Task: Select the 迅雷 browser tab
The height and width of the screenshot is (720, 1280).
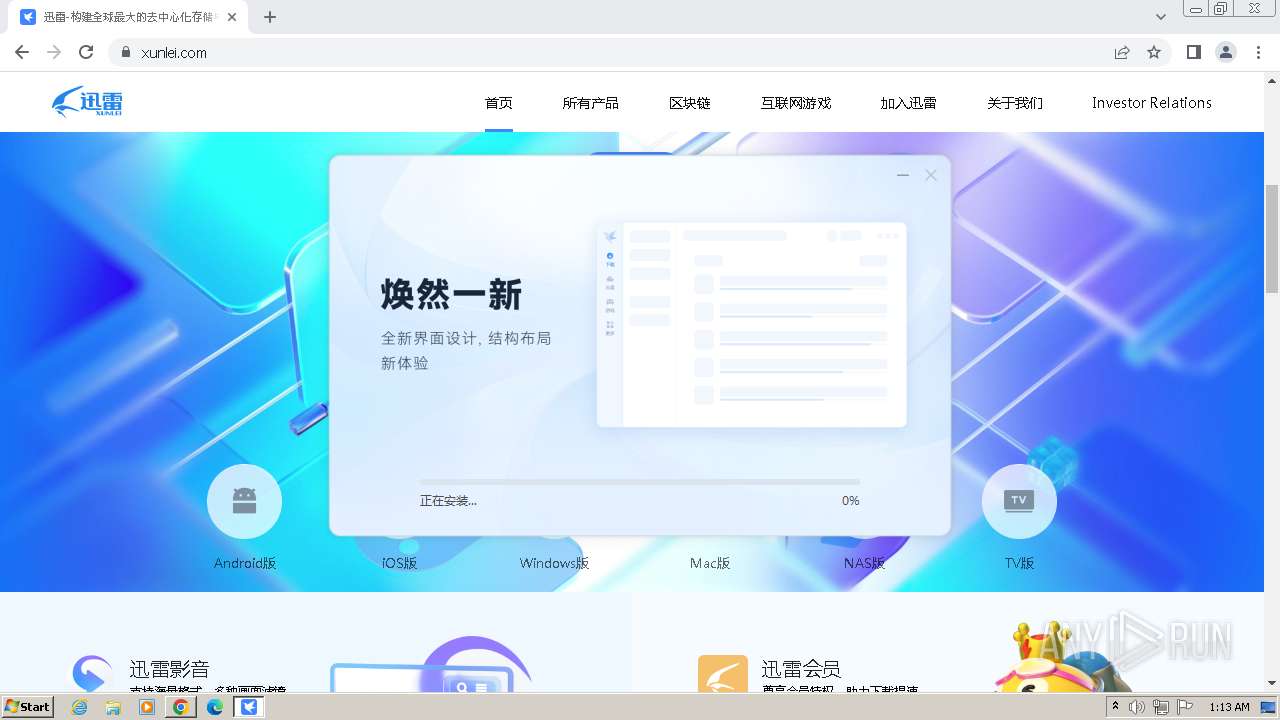Action: (128, 17)
